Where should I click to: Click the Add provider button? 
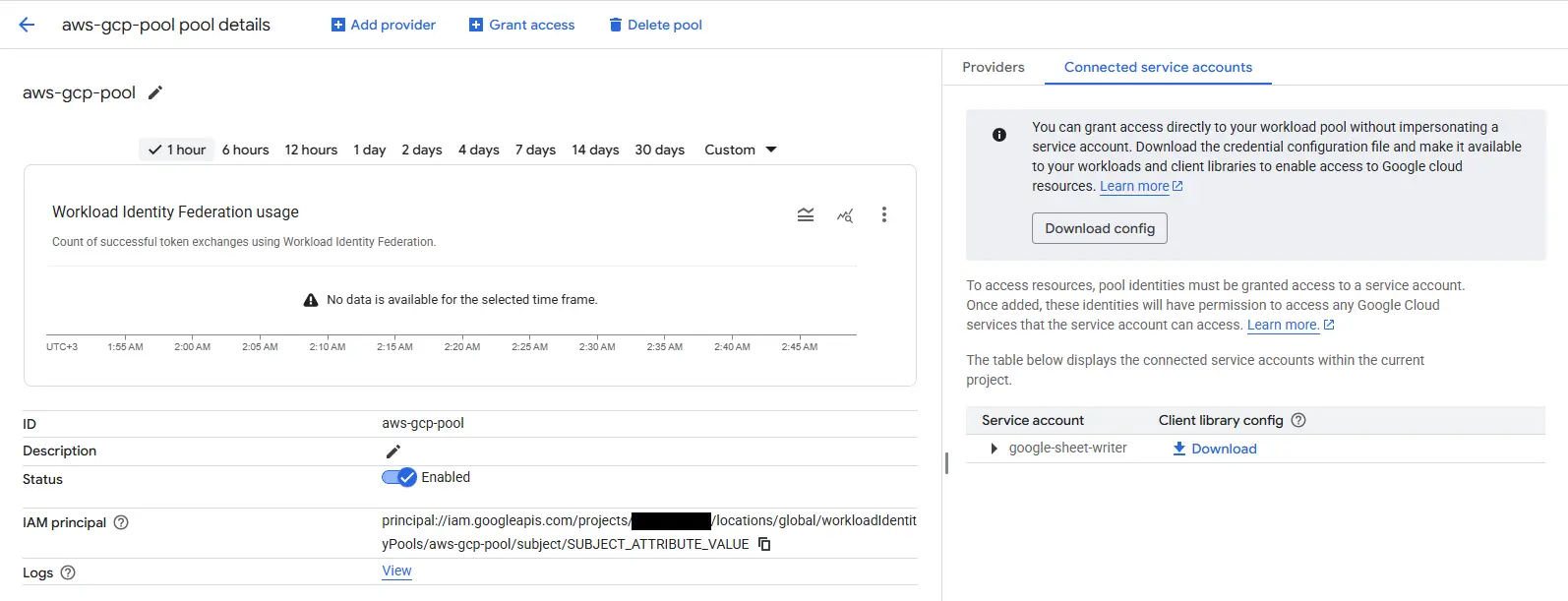384,25
